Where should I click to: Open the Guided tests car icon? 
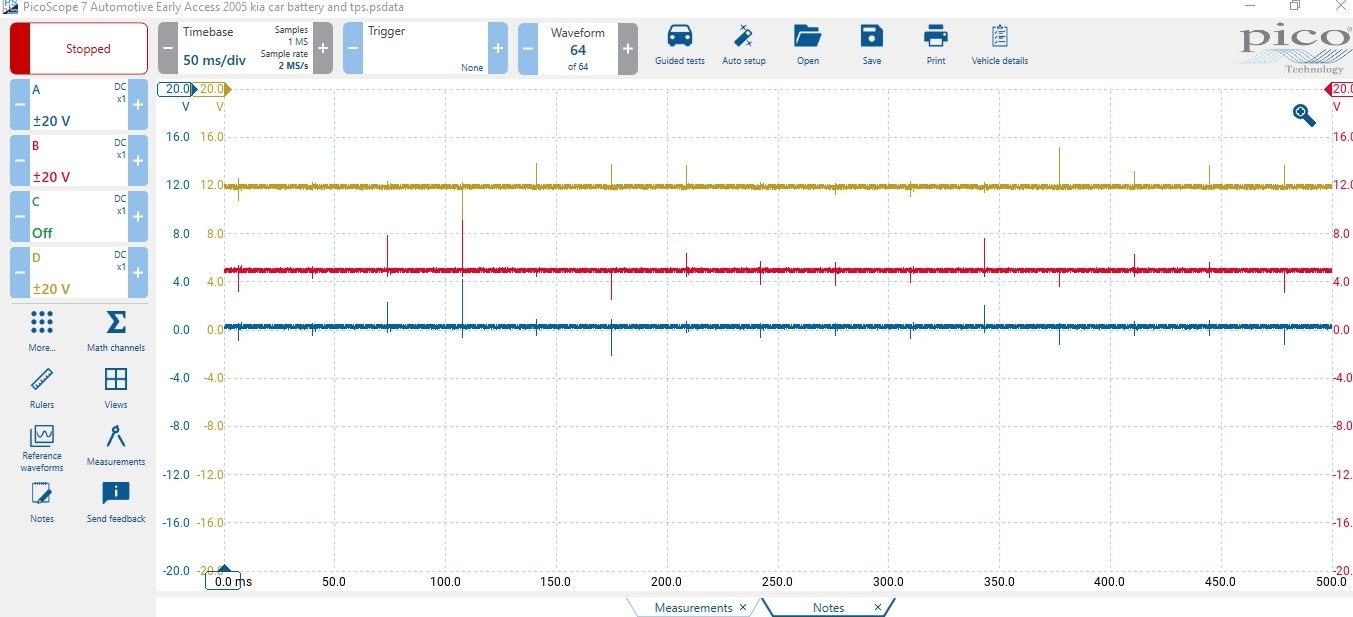click(679, 38)
